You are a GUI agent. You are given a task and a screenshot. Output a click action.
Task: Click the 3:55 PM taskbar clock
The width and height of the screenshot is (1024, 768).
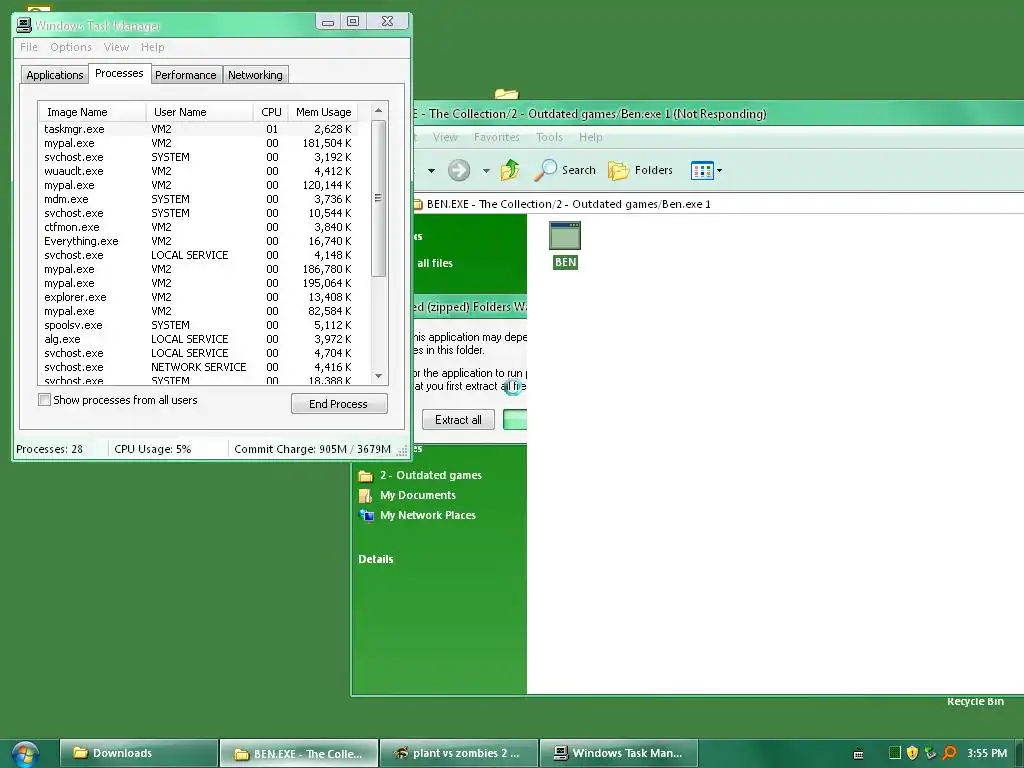[x=987, y=753]
